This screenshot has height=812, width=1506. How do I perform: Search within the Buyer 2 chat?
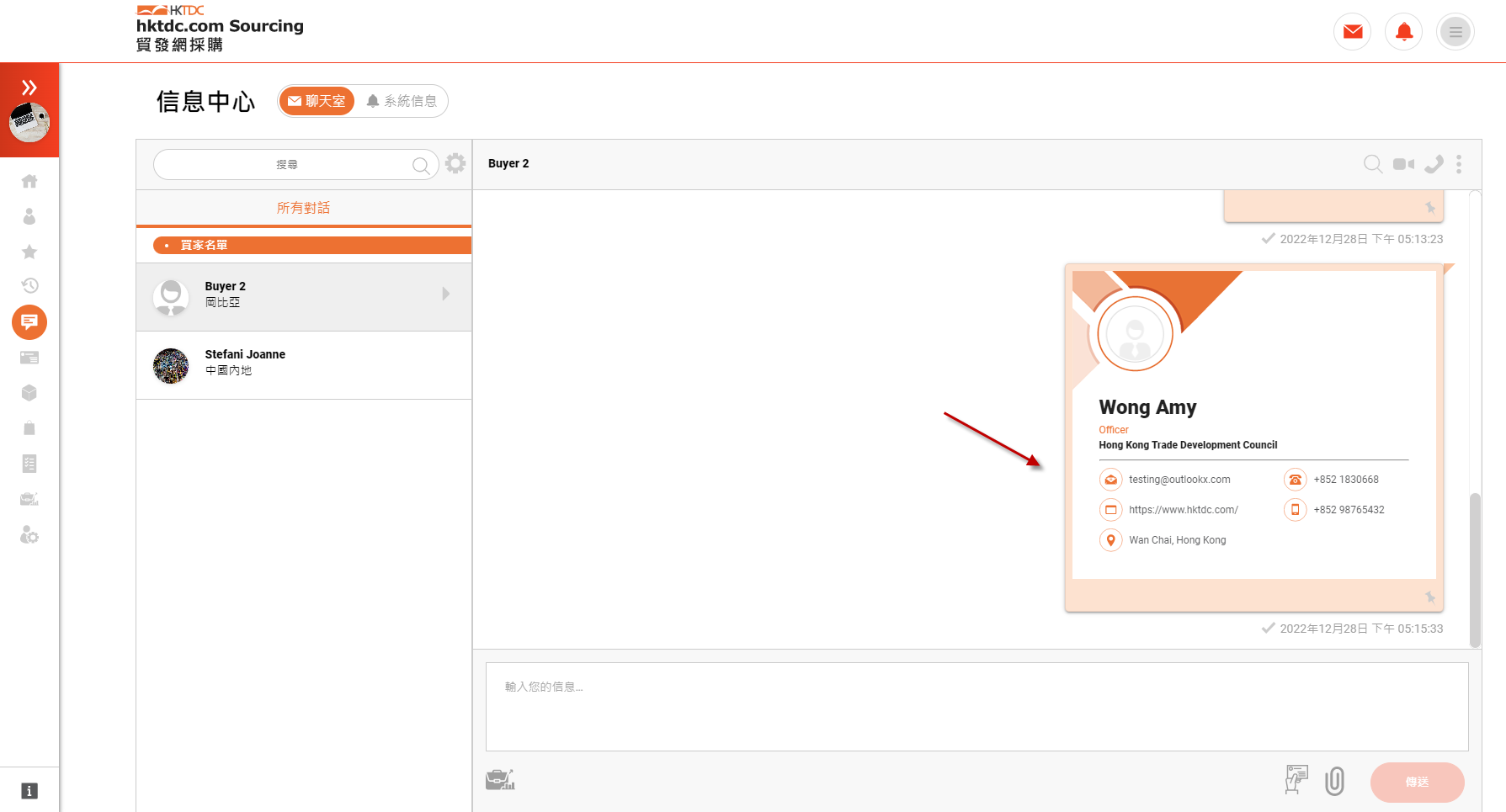[1373, 164]
